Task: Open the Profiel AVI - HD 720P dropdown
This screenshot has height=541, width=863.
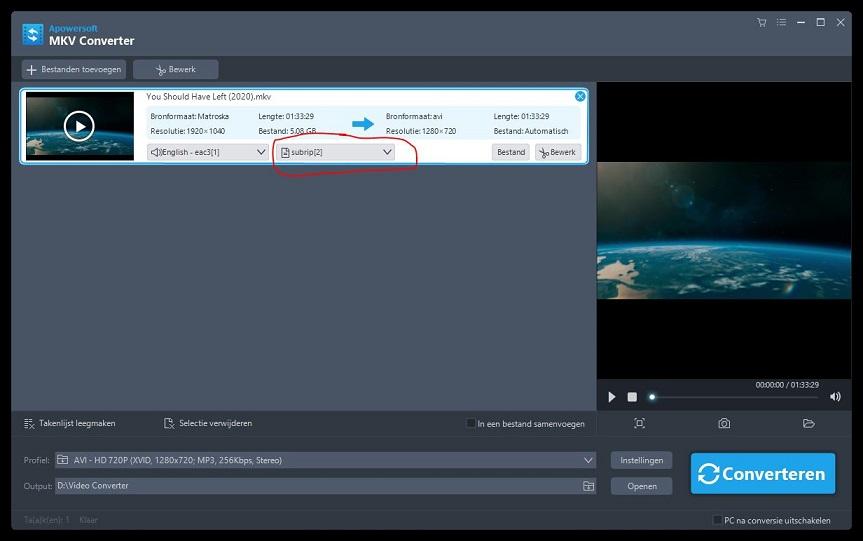Action: tap(325, 460)
